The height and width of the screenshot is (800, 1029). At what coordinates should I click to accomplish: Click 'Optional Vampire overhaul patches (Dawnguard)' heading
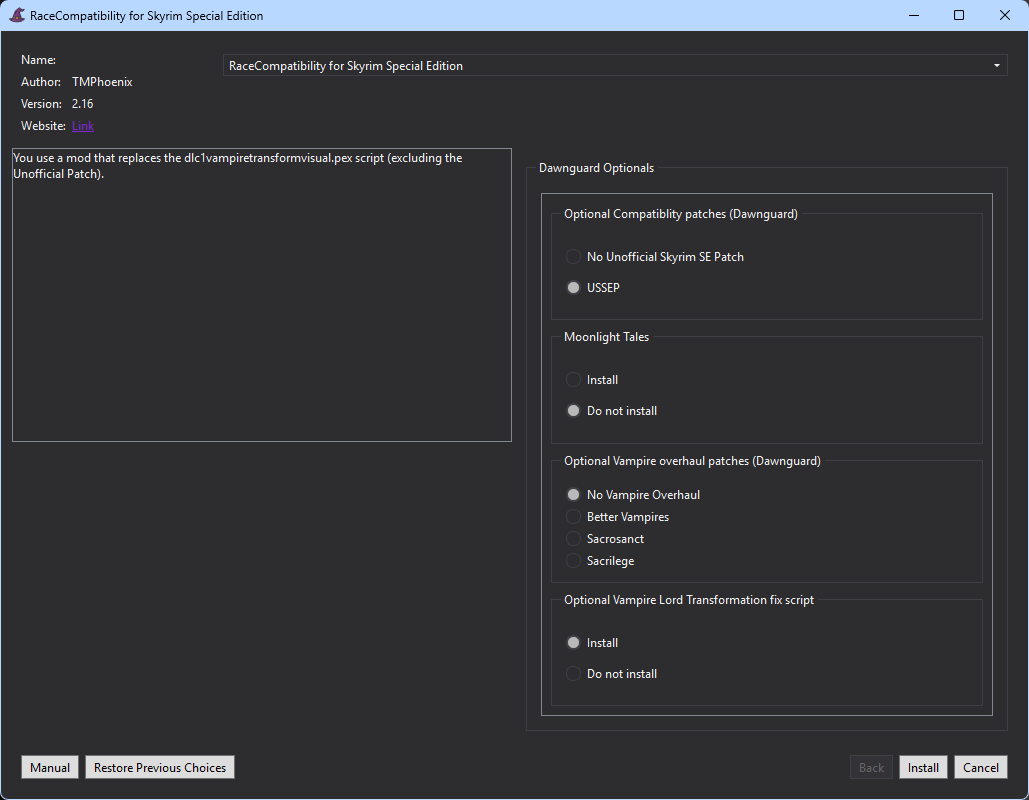click(692, 461)
